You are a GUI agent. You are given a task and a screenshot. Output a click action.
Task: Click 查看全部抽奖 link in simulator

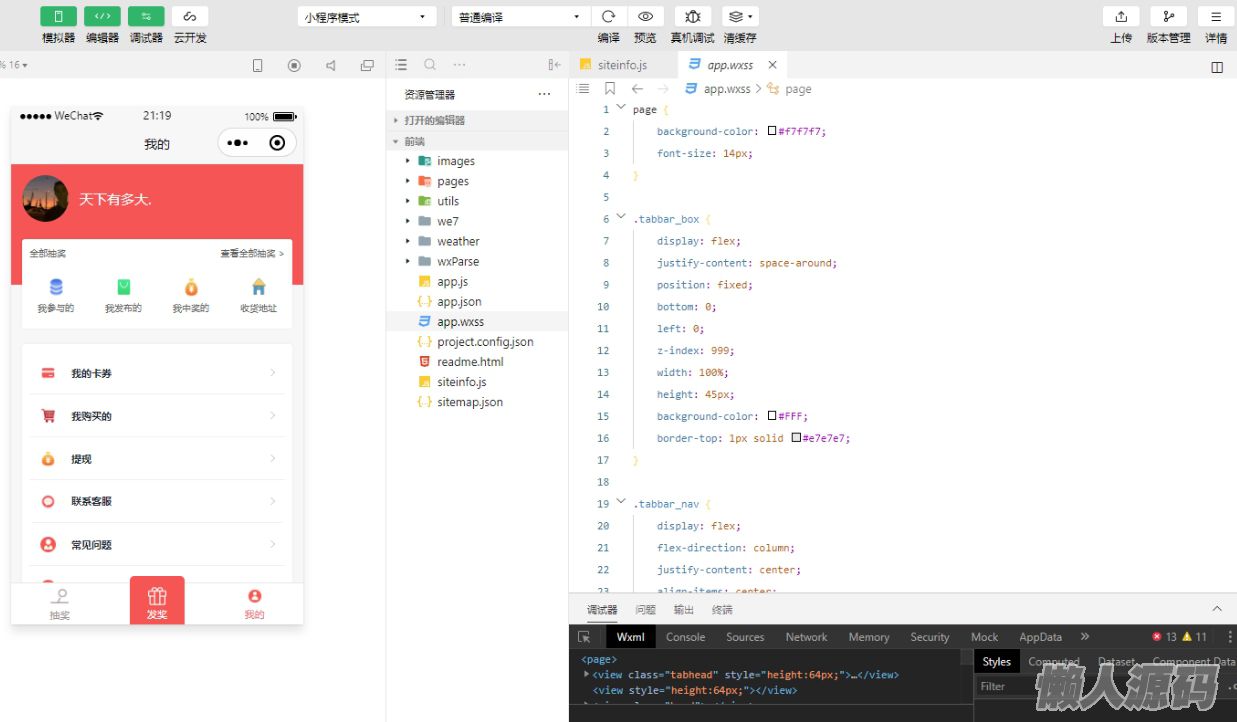tap(252, 254)
